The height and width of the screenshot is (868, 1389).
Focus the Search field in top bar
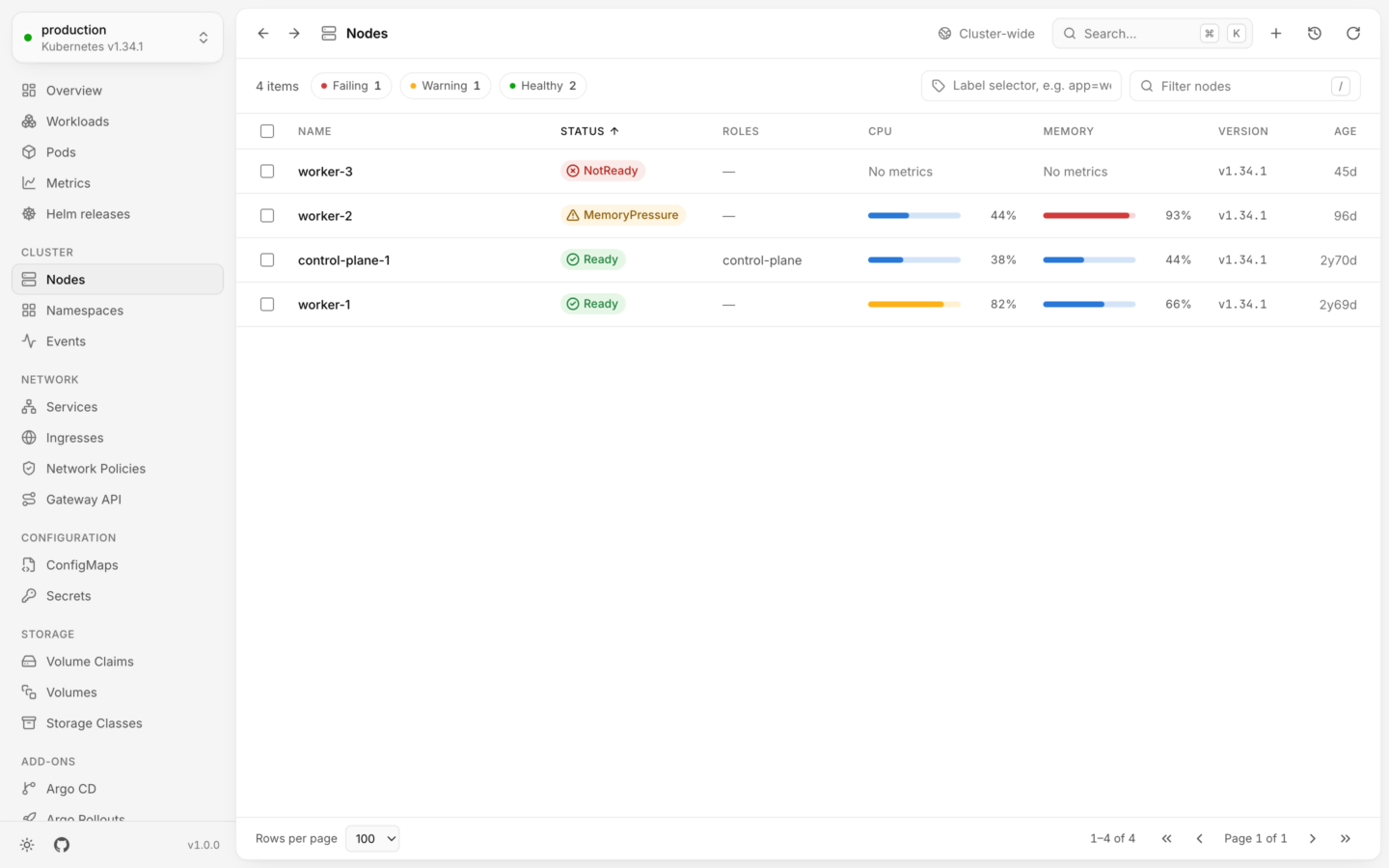(1153, 34)
